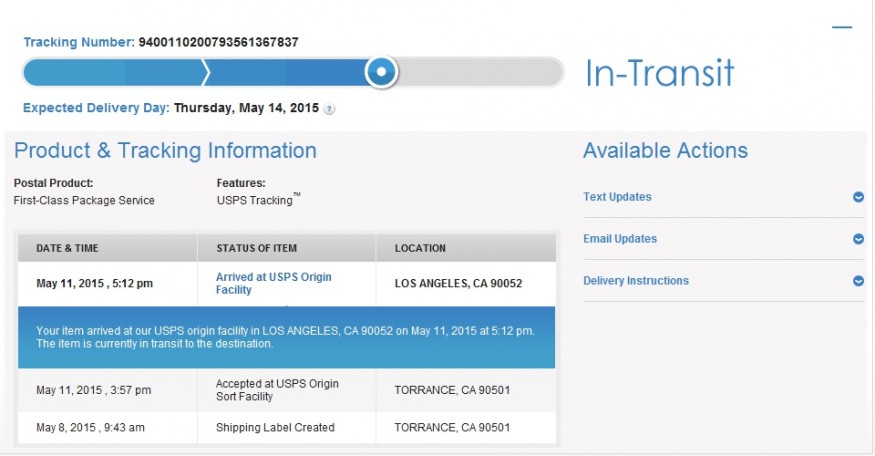Click the Shipping Label Created row
The width and height of the screenshot is (875, 456).
click(287, 428)
